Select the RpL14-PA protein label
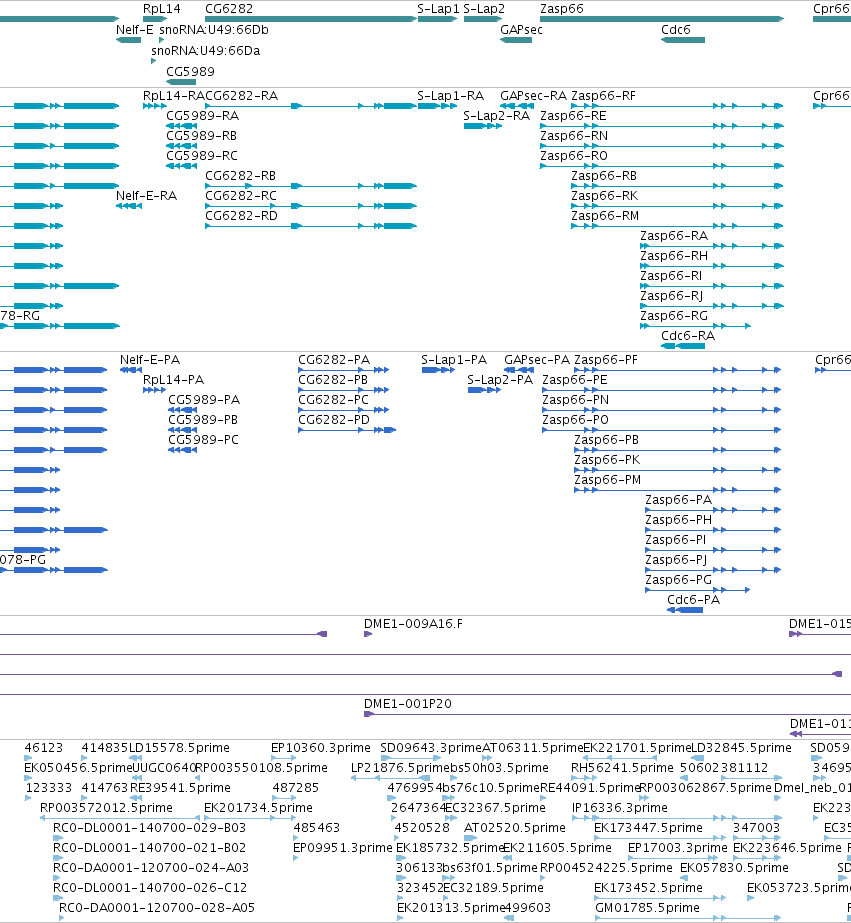 tap(174, 380)
